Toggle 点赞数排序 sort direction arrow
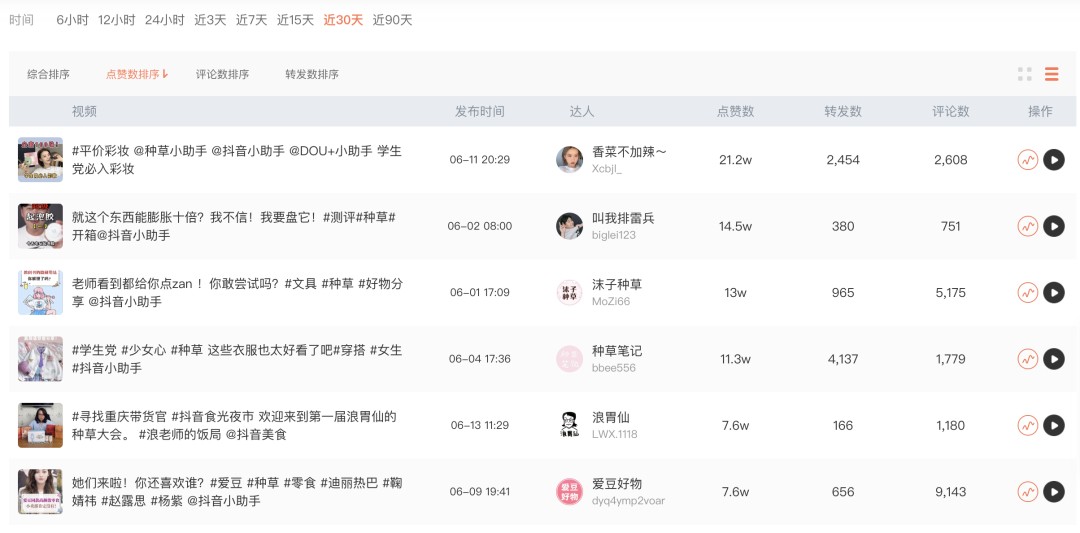1080x533 pixels. pos(165,74)
